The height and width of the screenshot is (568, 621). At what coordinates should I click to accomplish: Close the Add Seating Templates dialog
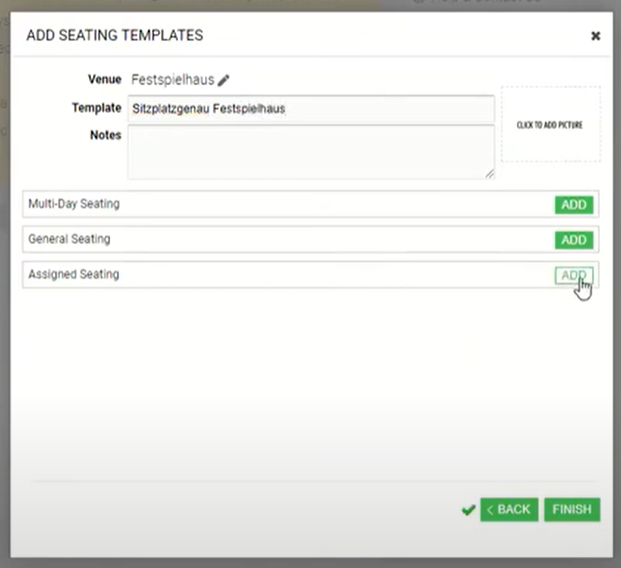pyautogui.click(x=595, y=36)
